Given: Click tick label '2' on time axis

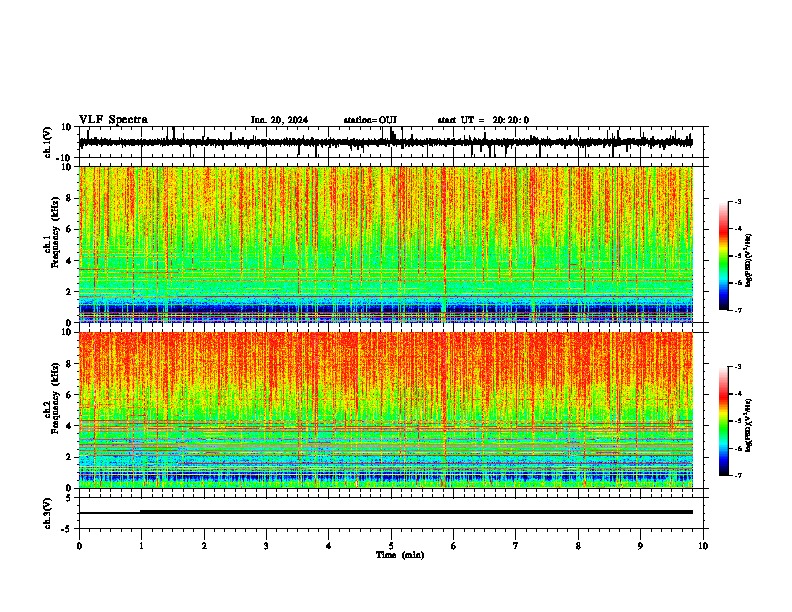Looking at the screenshot, I should 204,546.
